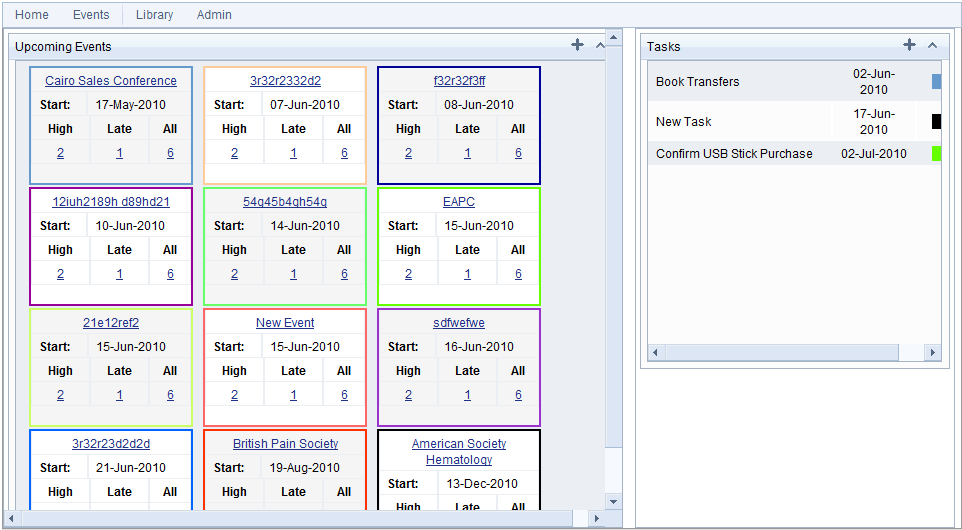Click High count 2 for 3r32r2332d2 event

pos(234,153)
